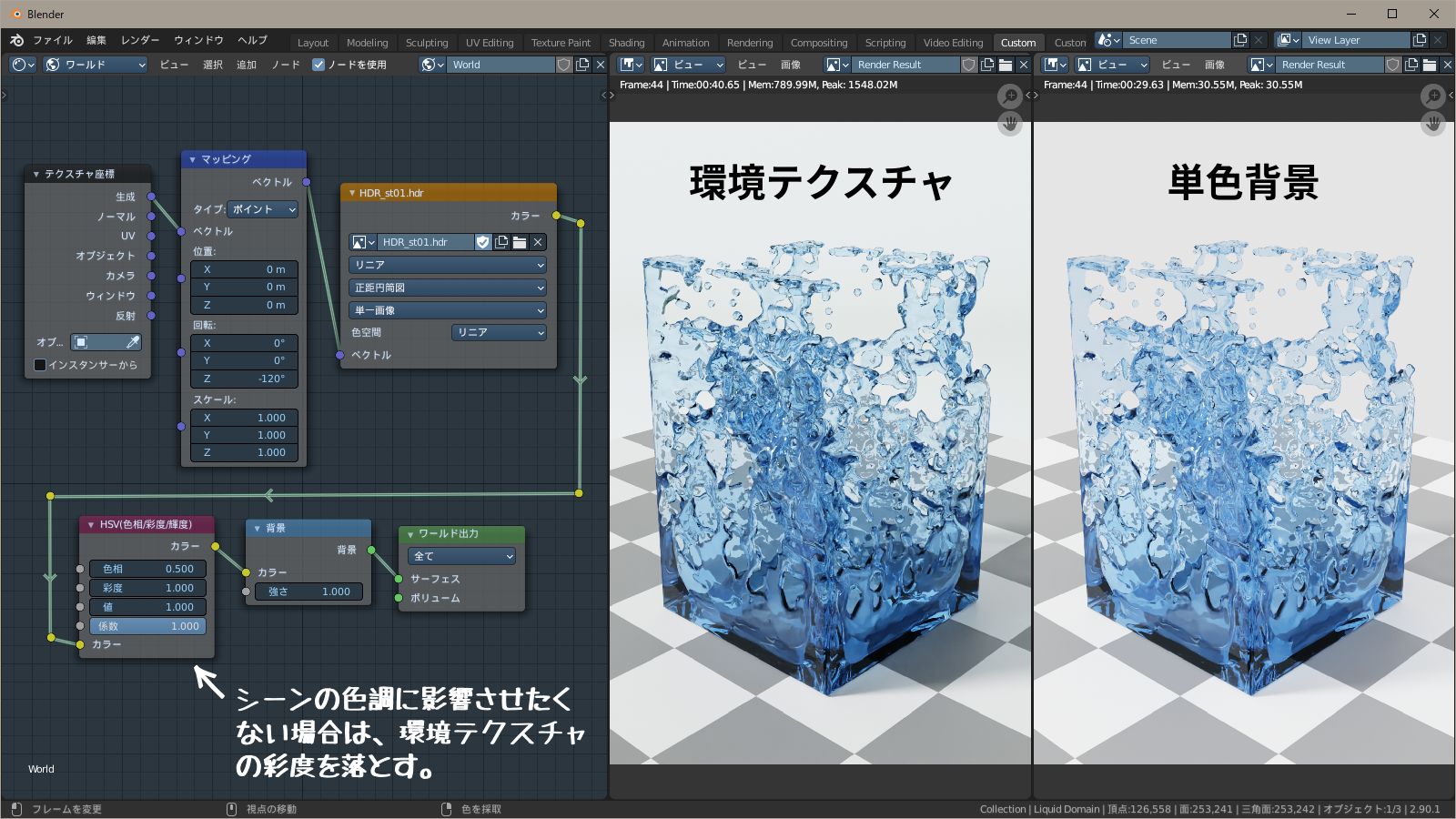
Task: Unlink image in HDR_st01.hdr node
Action: pyautogui.click(x=538, y=242)
